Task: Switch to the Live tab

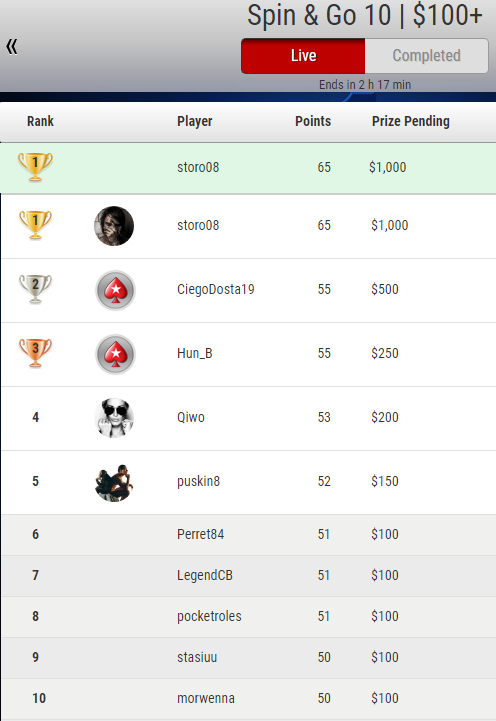Action: [303, 56]
